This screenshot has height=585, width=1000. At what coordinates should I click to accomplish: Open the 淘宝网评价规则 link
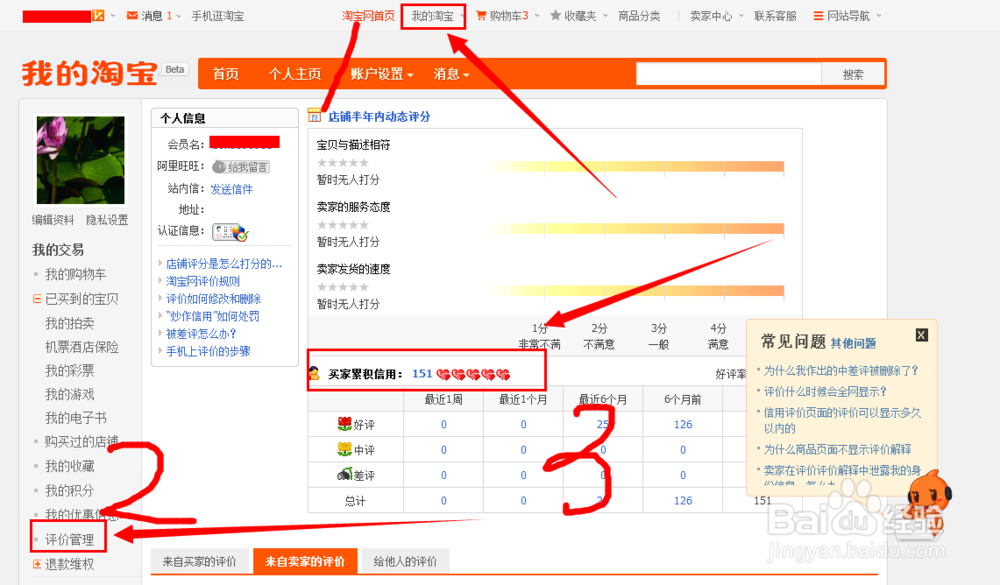[205, 280]
